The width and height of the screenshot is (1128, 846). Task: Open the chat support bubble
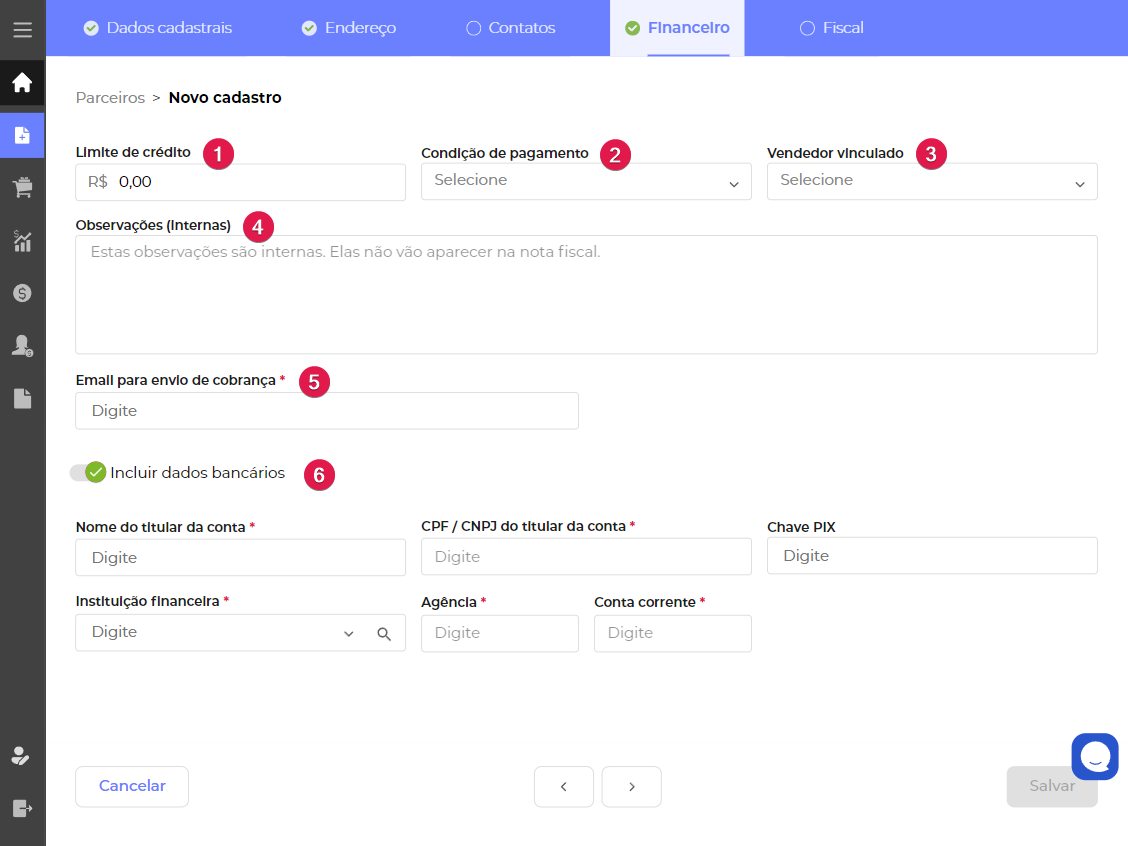(1094, 757)
